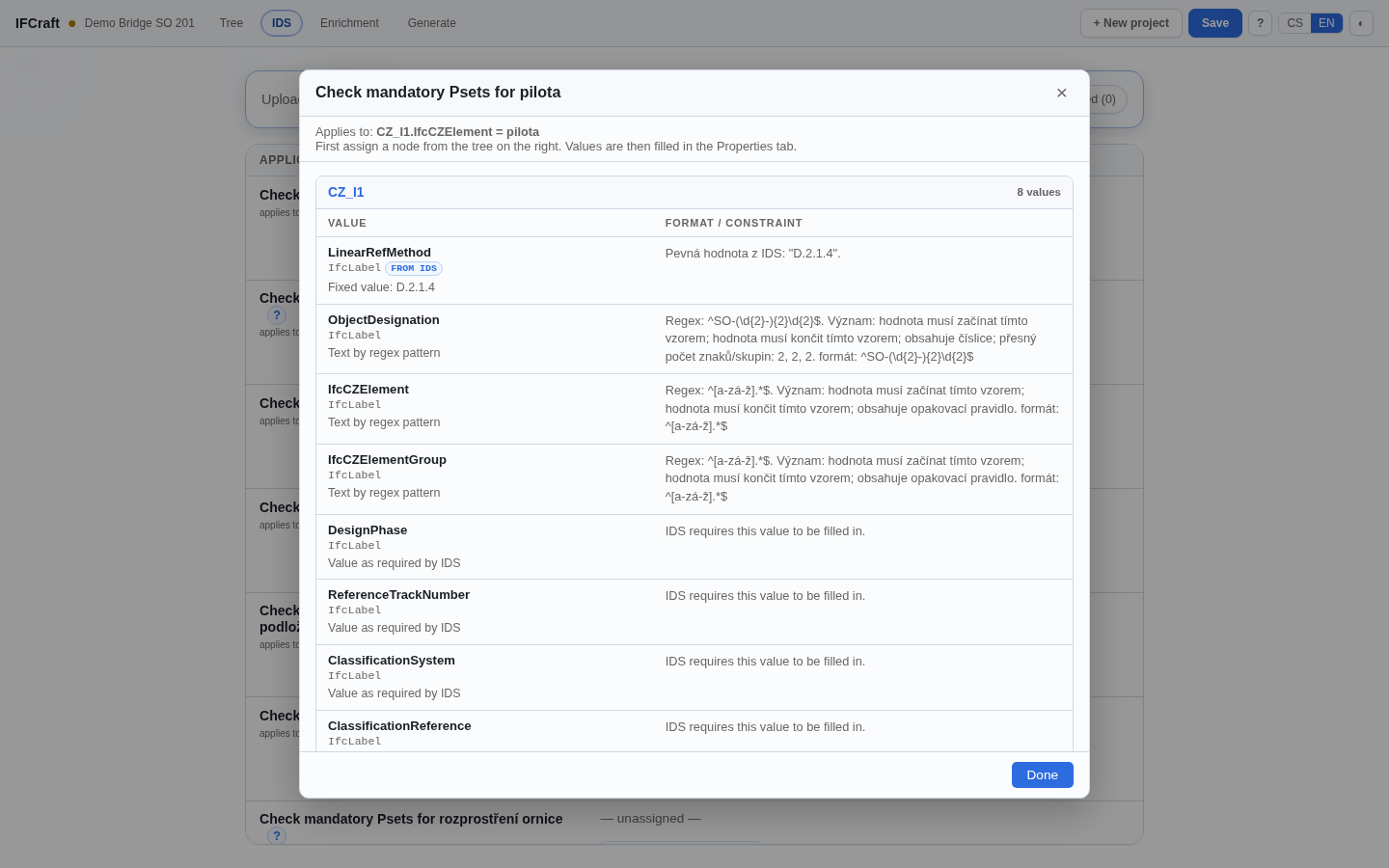Image resolution: width=1389 pixels, height=868 pixels.
Task: Create a project with + New project
Action: coord(1131,23)
